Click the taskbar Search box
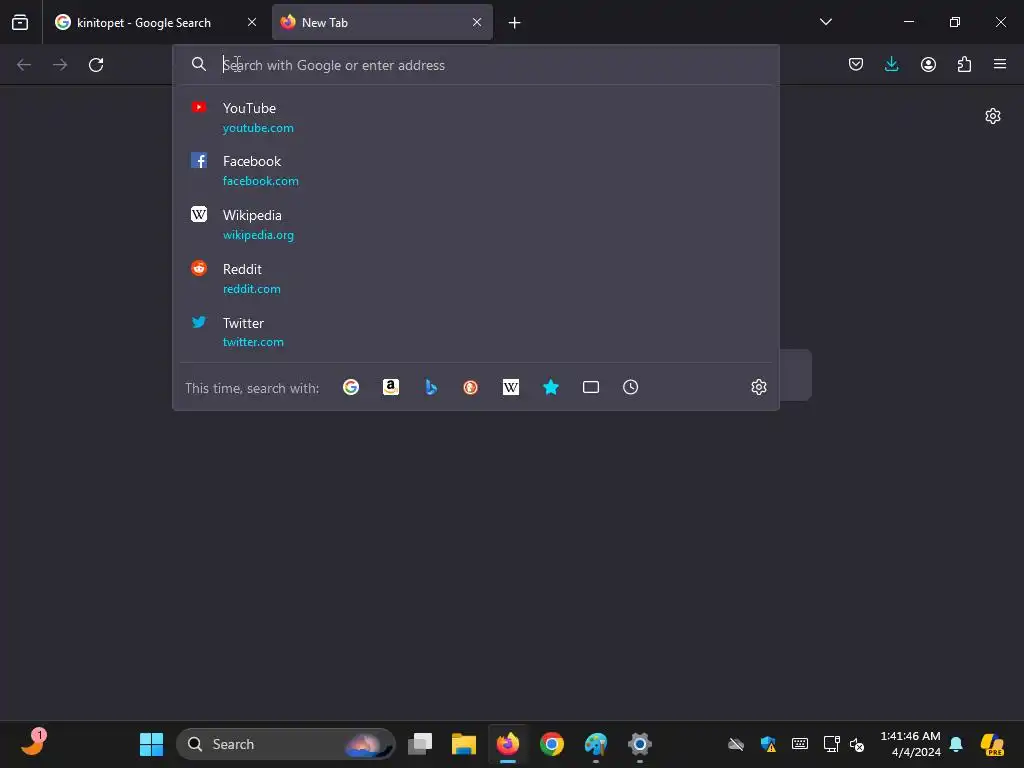1024x768 pixels. (285, 744)
